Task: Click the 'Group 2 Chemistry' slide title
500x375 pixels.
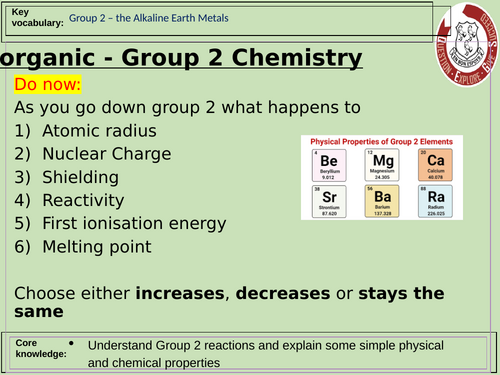Action: (181, 58)
